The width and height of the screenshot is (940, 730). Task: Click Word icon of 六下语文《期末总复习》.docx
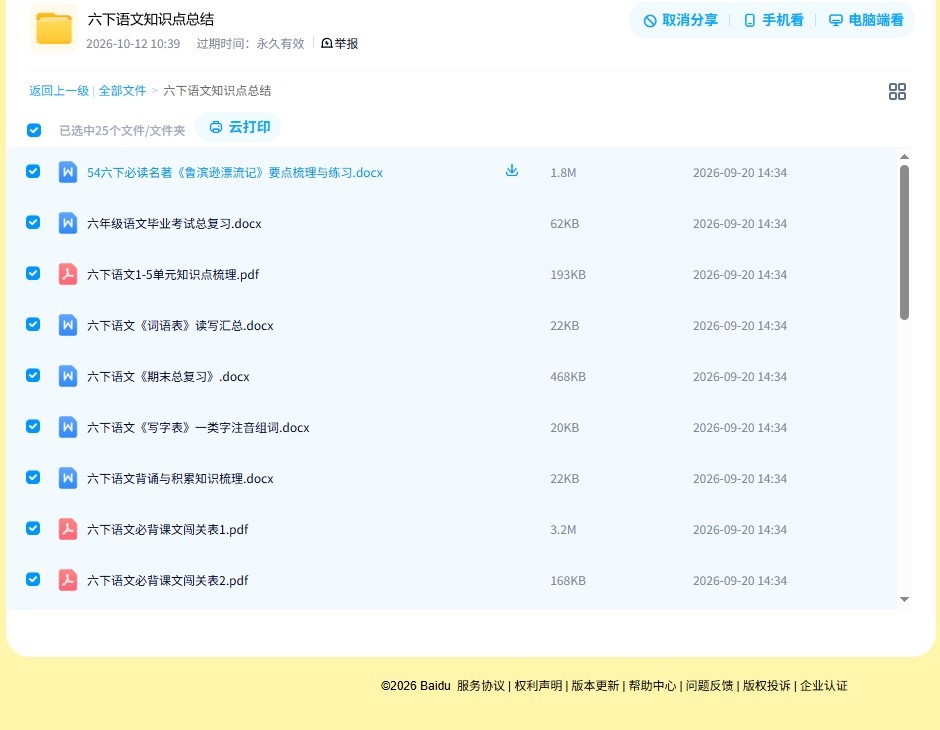pyautogui.click(x=68, y=376)
